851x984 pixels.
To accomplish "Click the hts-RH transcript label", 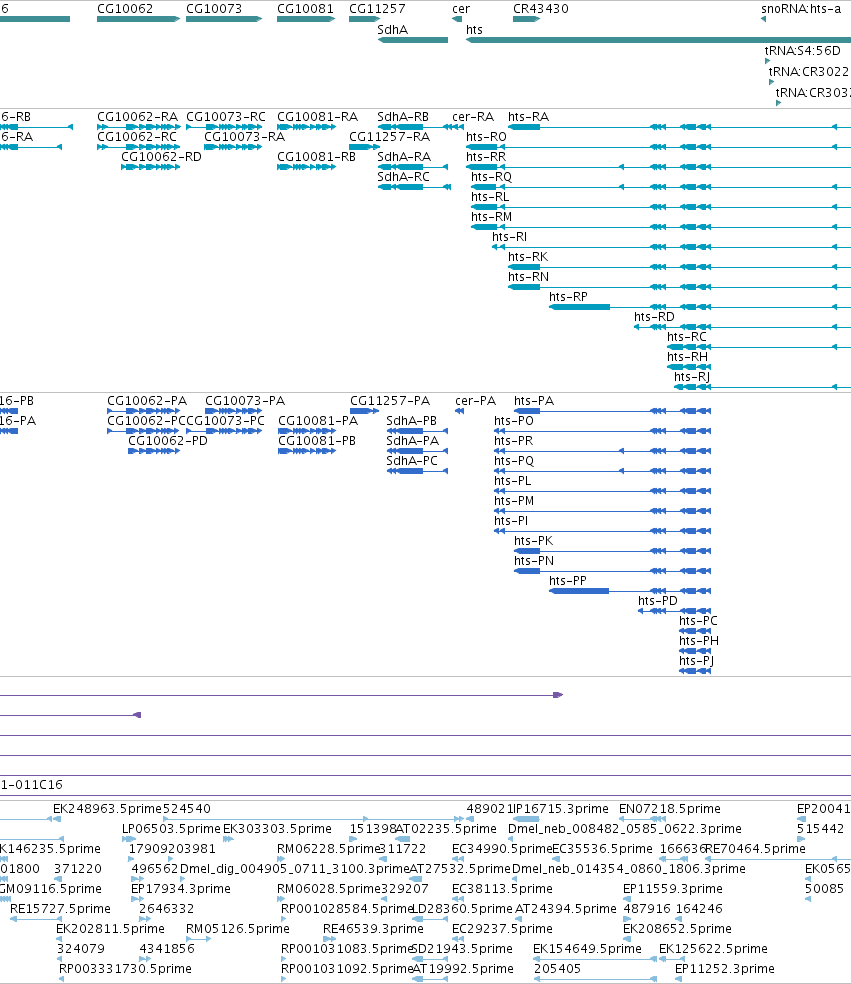I will [687, 357].
